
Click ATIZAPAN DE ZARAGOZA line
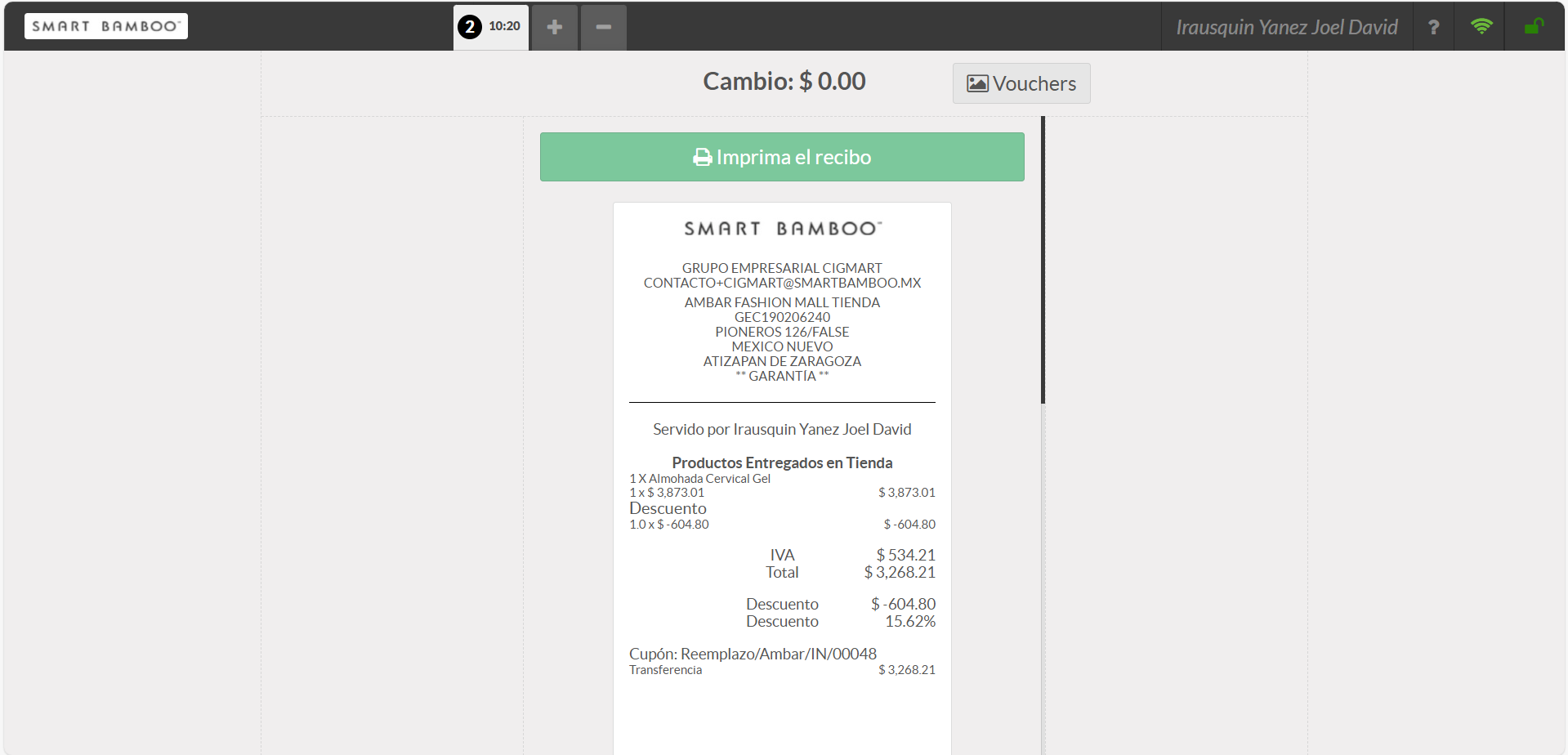pyautogui.click(x=782, y=361)
